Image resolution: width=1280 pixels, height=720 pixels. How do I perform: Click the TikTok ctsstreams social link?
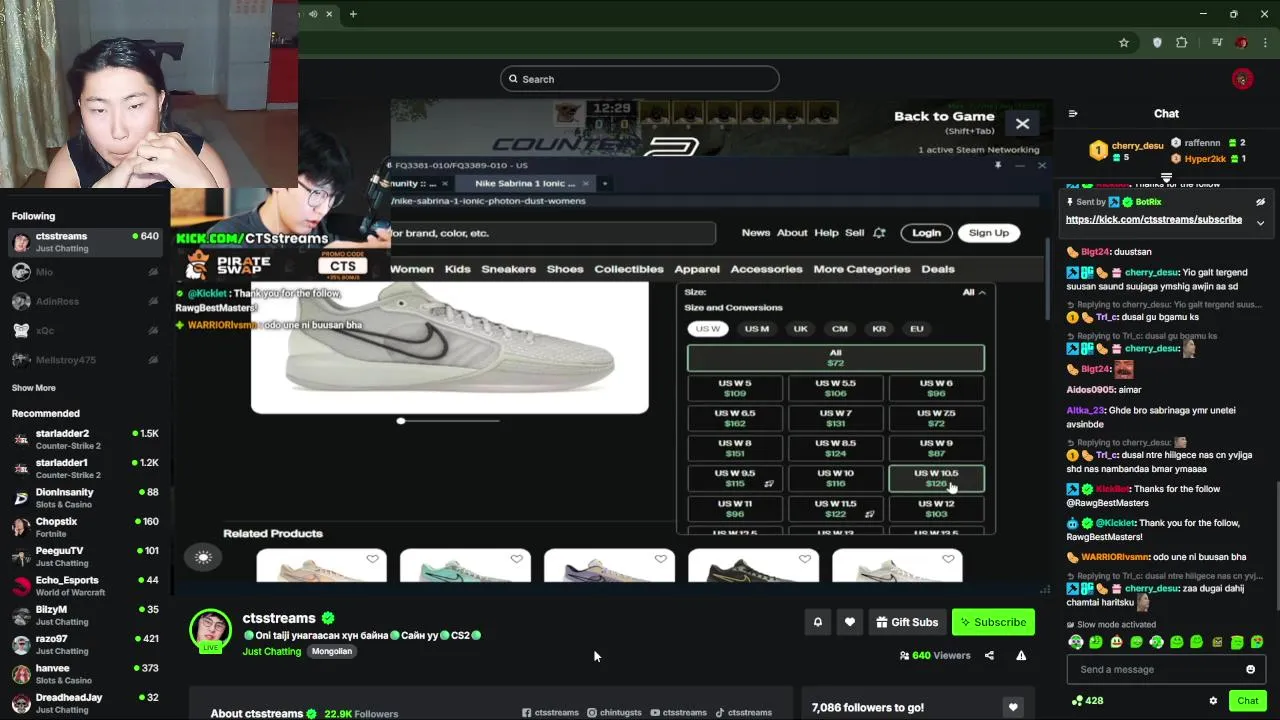click(x=743, y=713)
